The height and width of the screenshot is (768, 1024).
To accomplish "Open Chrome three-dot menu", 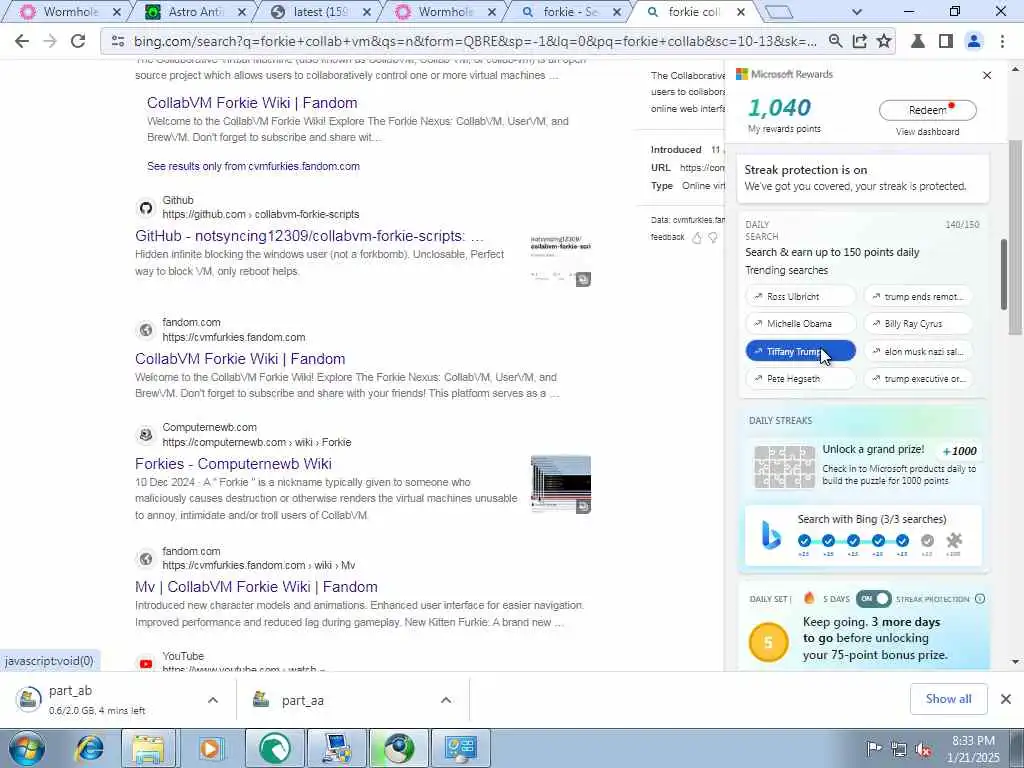I will pyautogui.click(x=1002, y=41).
